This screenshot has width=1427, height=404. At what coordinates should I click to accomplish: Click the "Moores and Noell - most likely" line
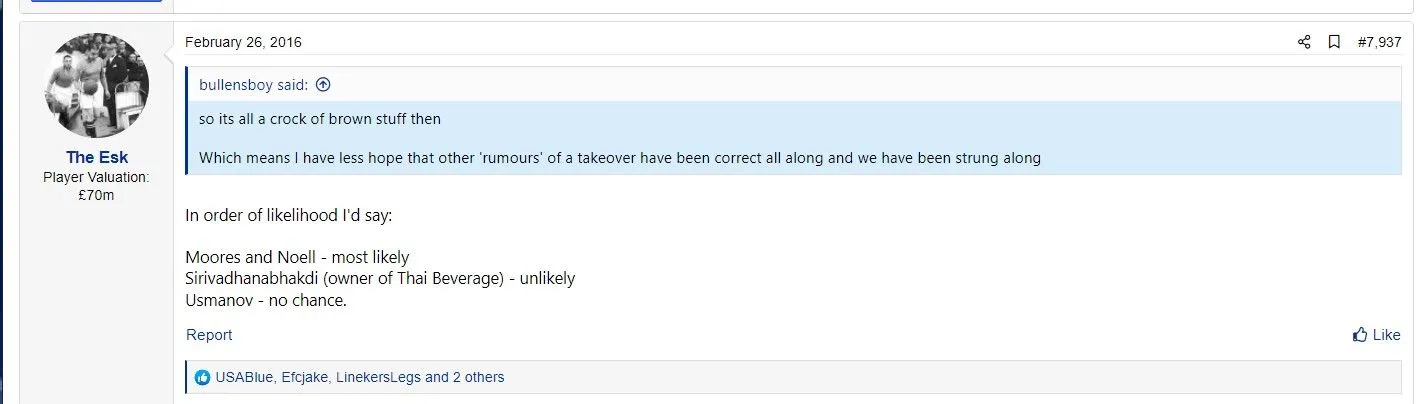(297, 257)
